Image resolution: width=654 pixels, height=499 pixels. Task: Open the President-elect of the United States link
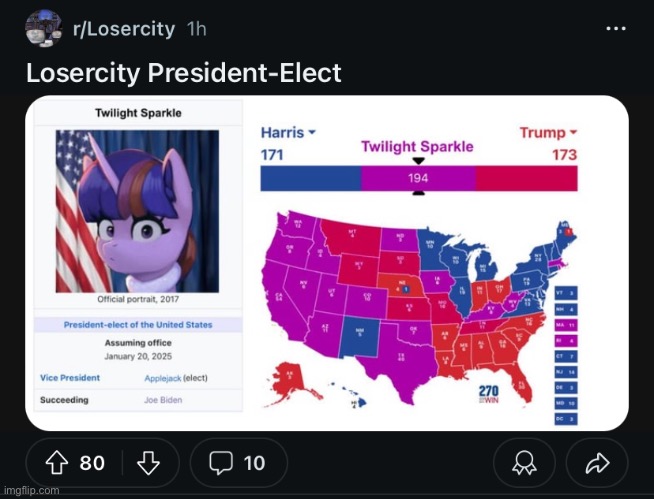tap(138, 325)
